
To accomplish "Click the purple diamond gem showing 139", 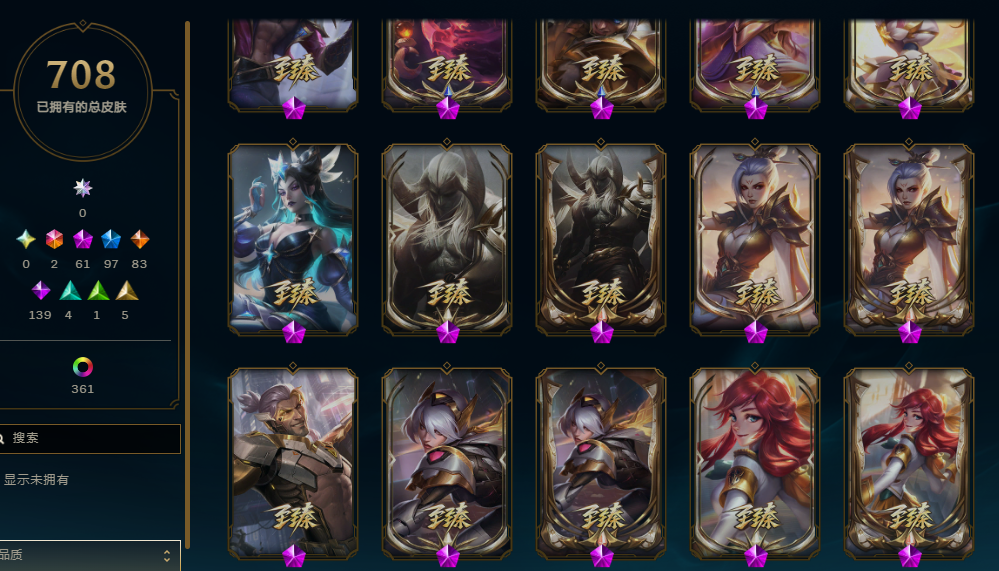I will point(41,290).
